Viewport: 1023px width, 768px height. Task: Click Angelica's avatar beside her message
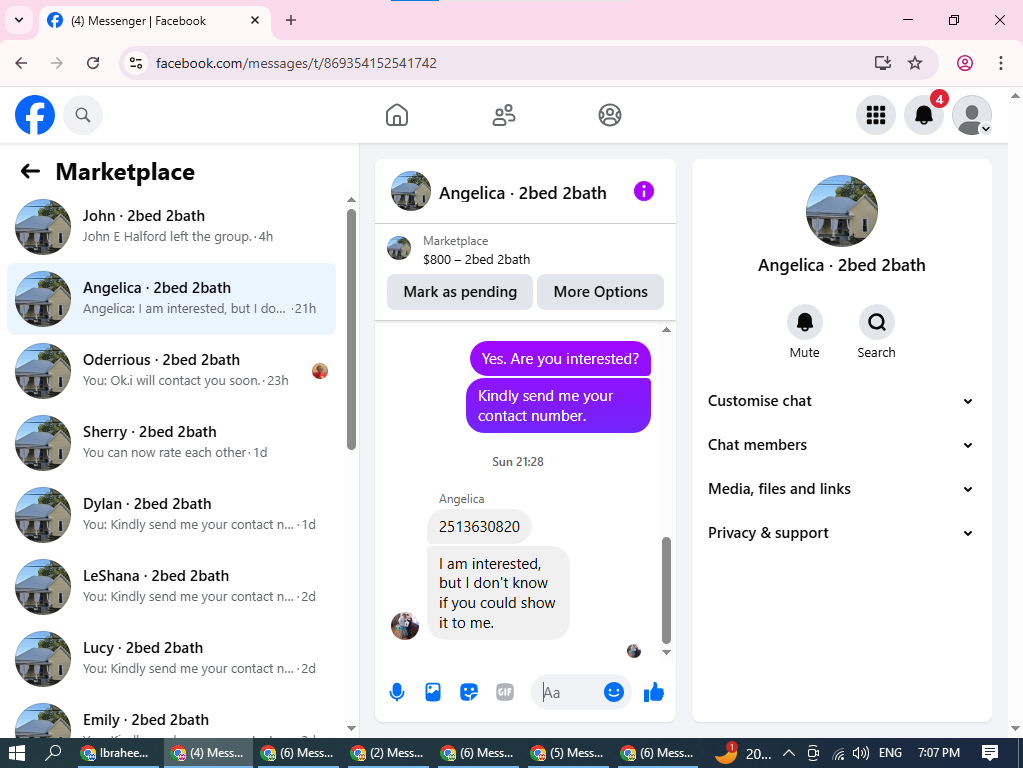(405, 626)
